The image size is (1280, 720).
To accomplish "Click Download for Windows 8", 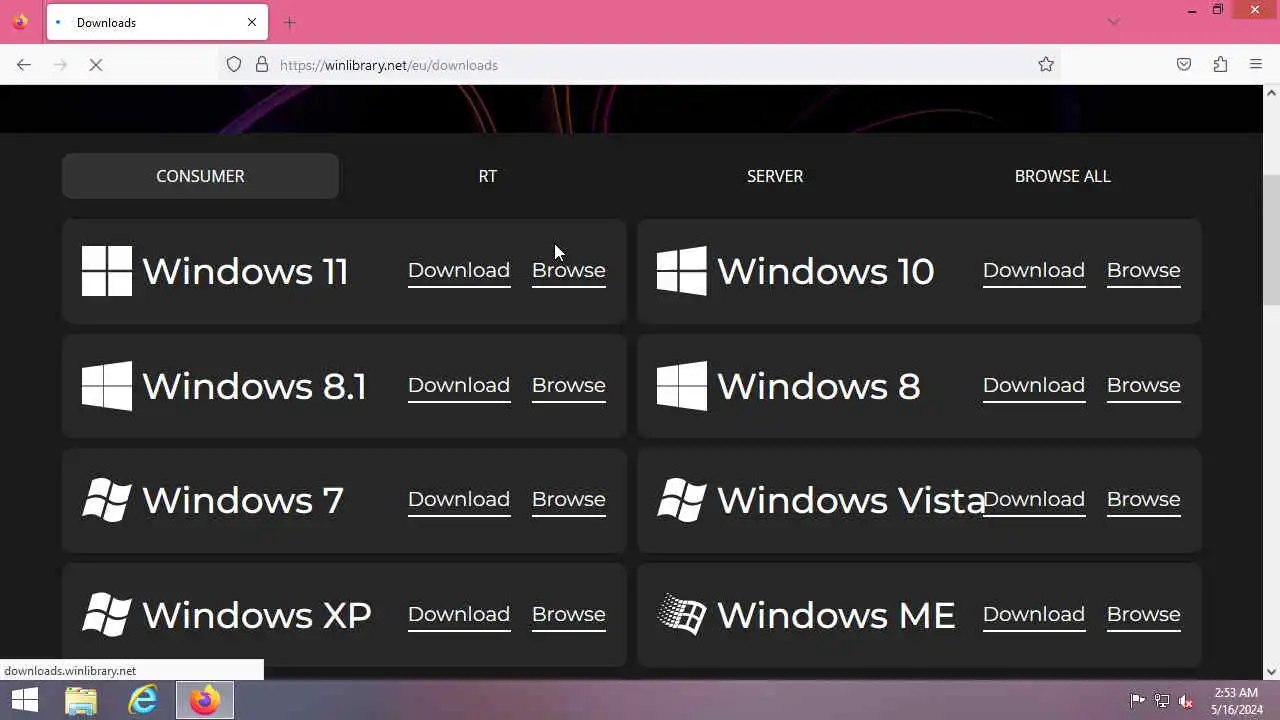I will (1034, 386).
